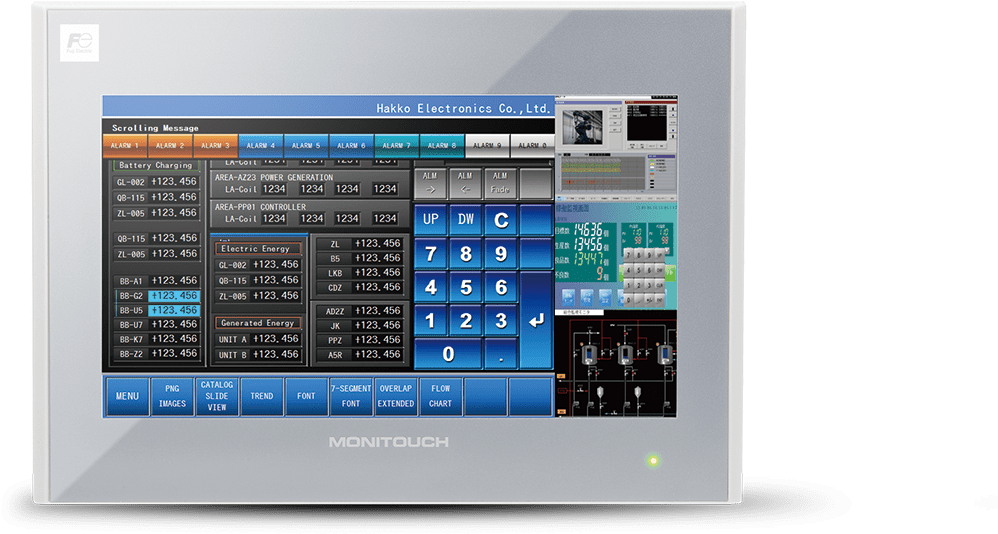Tap keypad digit 4

(431, 288)
